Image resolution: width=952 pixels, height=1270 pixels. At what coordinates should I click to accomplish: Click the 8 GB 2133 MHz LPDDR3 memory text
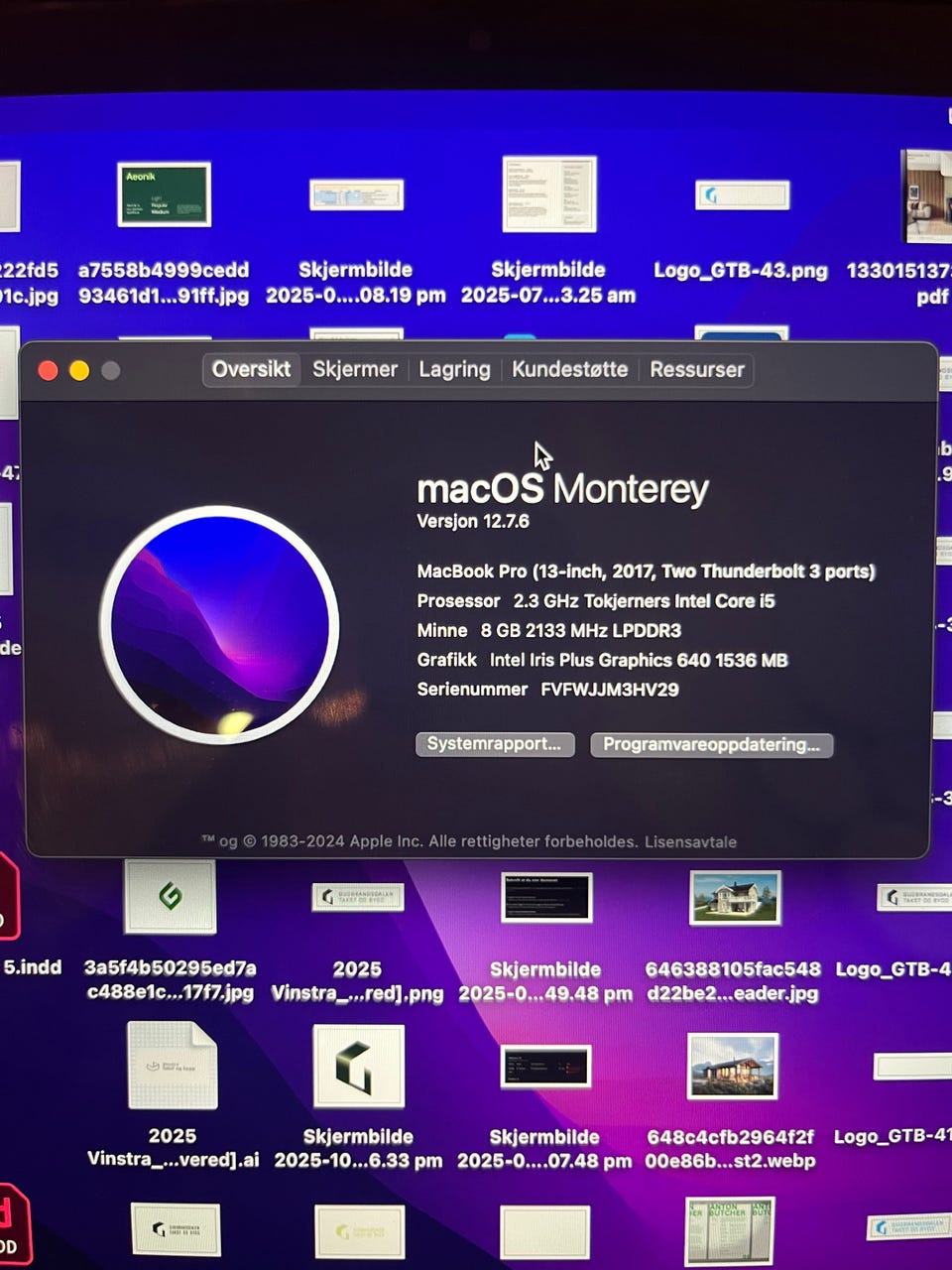tap(580, 630)
